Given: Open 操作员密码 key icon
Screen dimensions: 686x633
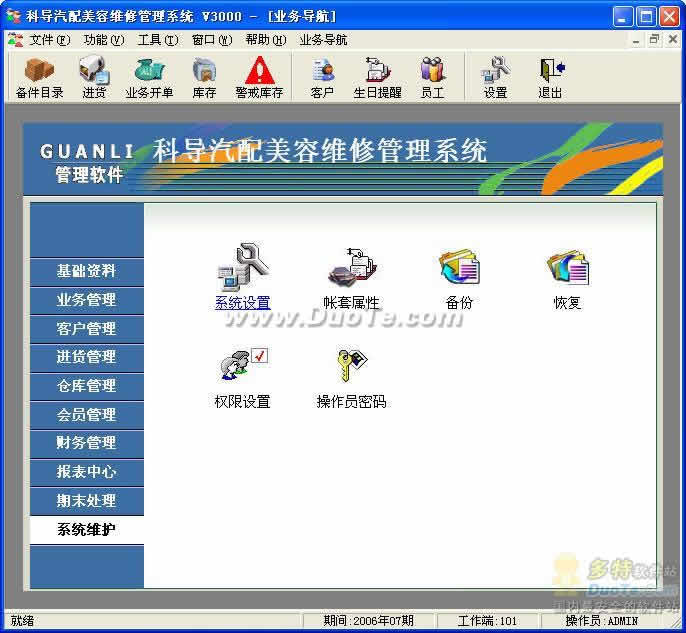Looking at the screenshot, I should point(351,377).
